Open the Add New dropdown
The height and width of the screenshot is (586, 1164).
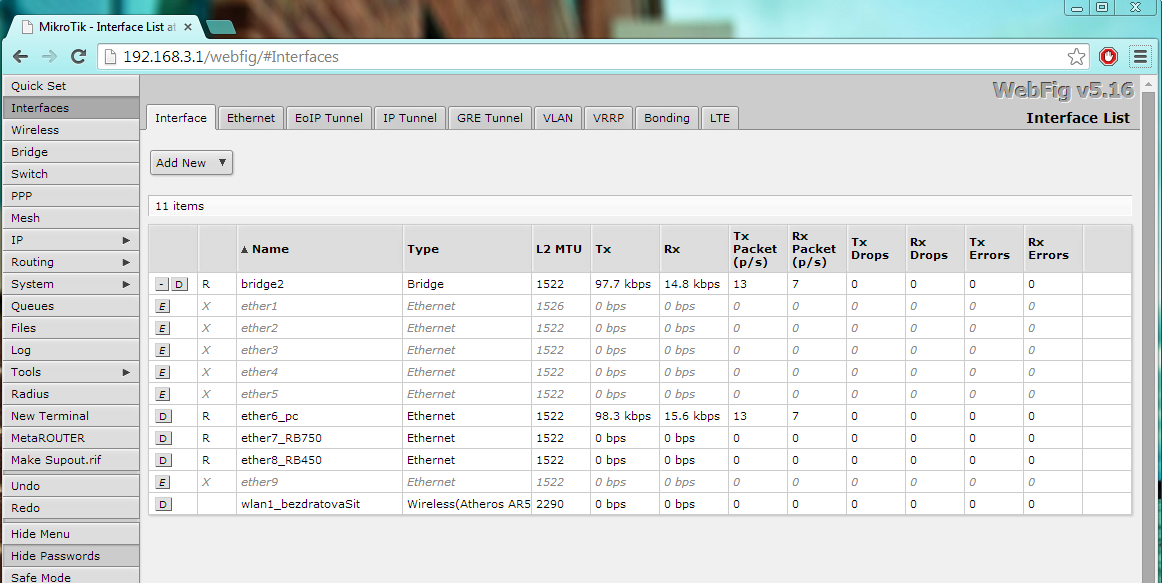(192, 163)
